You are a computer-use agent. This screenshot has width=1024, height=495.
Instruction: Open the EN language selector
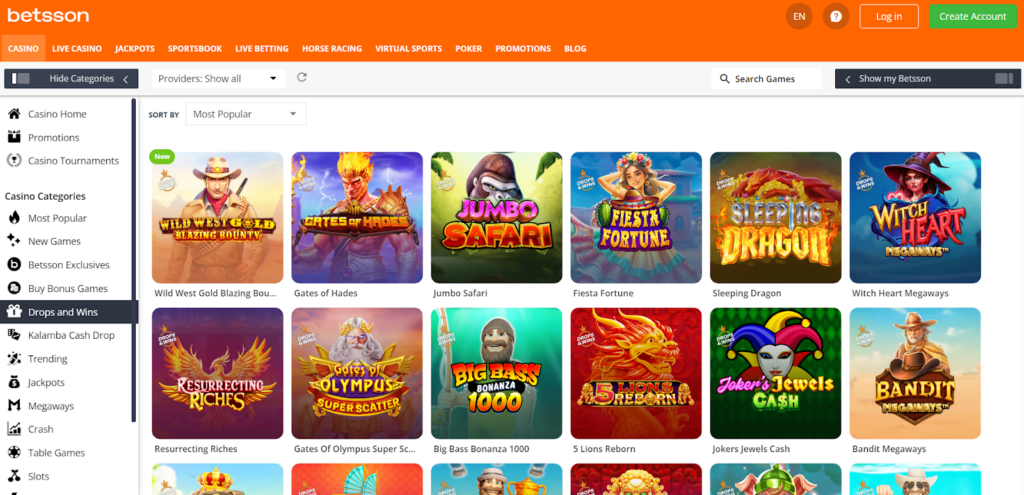[799, 16]
